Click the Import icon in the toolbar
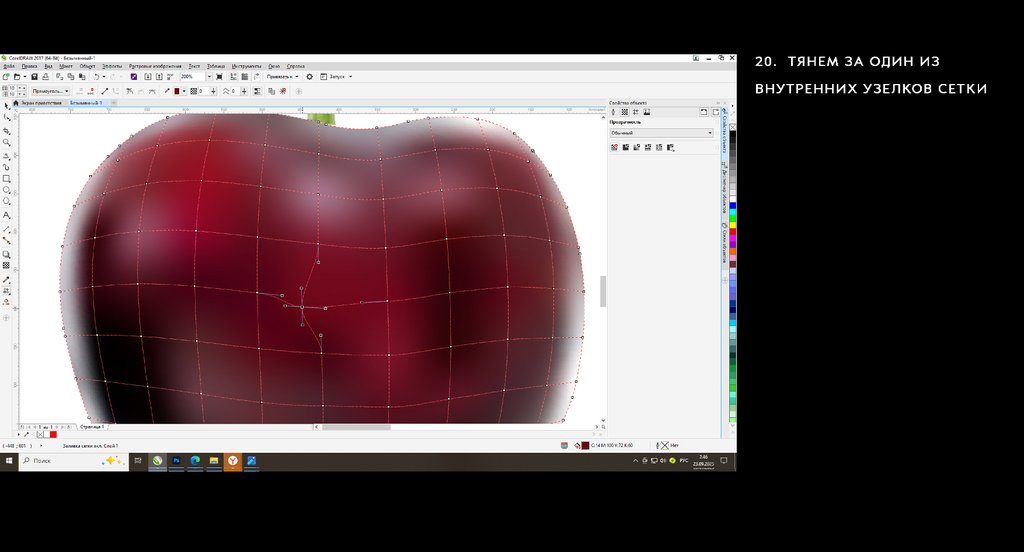Image resolution: width=1024 pixels, height=552 pixels. (x=147, y=76)
